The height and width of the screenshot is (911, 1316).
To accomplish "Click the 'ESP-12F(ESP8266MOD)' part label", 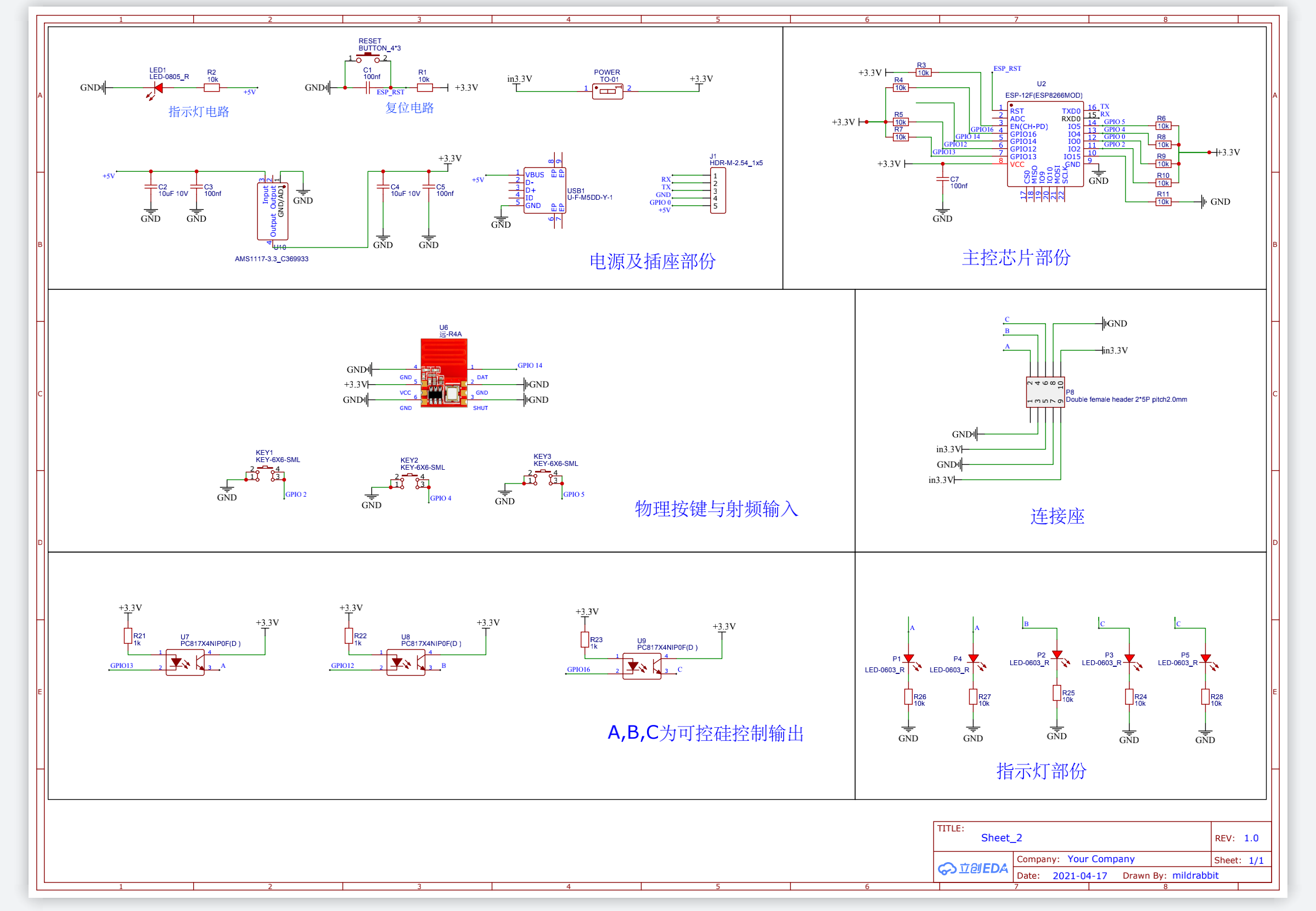I will (1044, 95).
